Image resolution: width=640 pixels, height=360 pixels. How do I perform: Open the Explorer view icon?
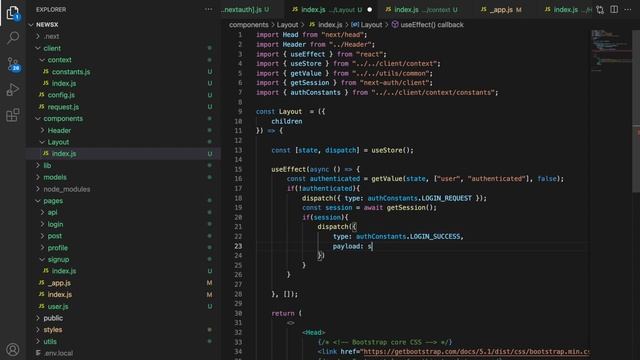point(13,13)
